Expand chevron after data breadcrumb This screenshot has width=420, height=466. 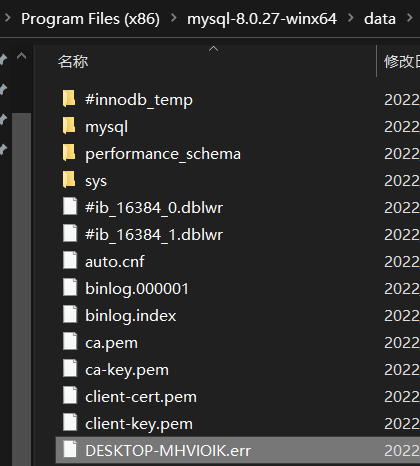(410, 18)
